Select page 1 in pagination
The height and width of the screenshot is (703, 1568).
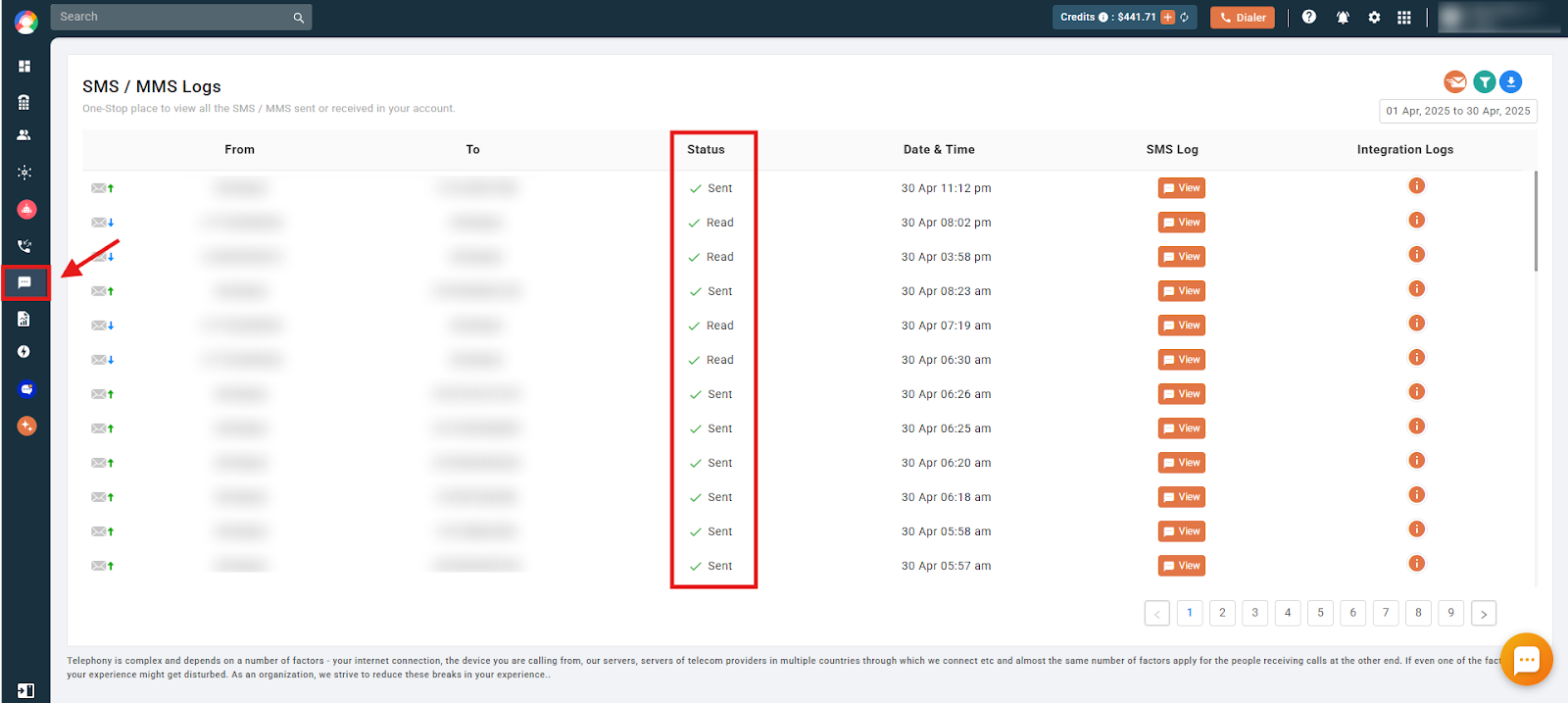pos(1190,613)
